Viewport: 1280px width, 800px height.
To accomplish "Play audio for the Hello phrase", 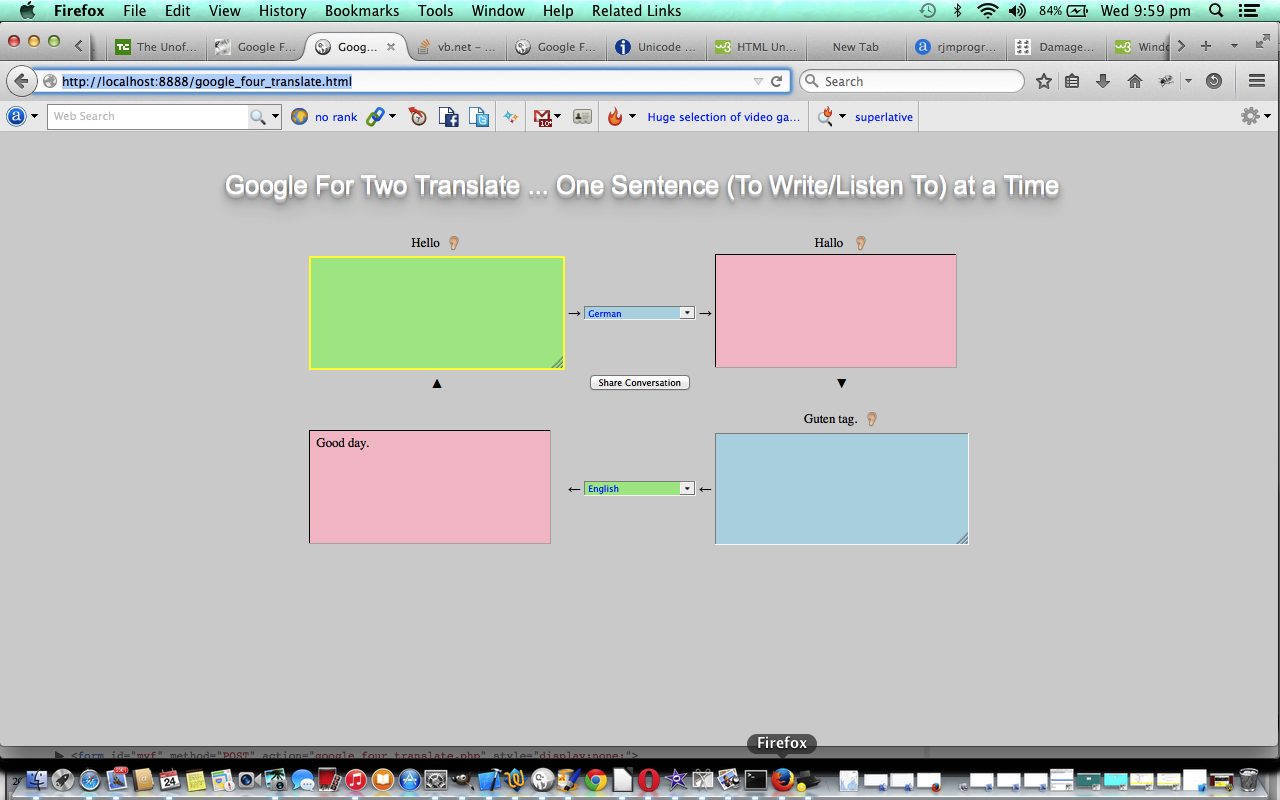I will pos(453,243).
